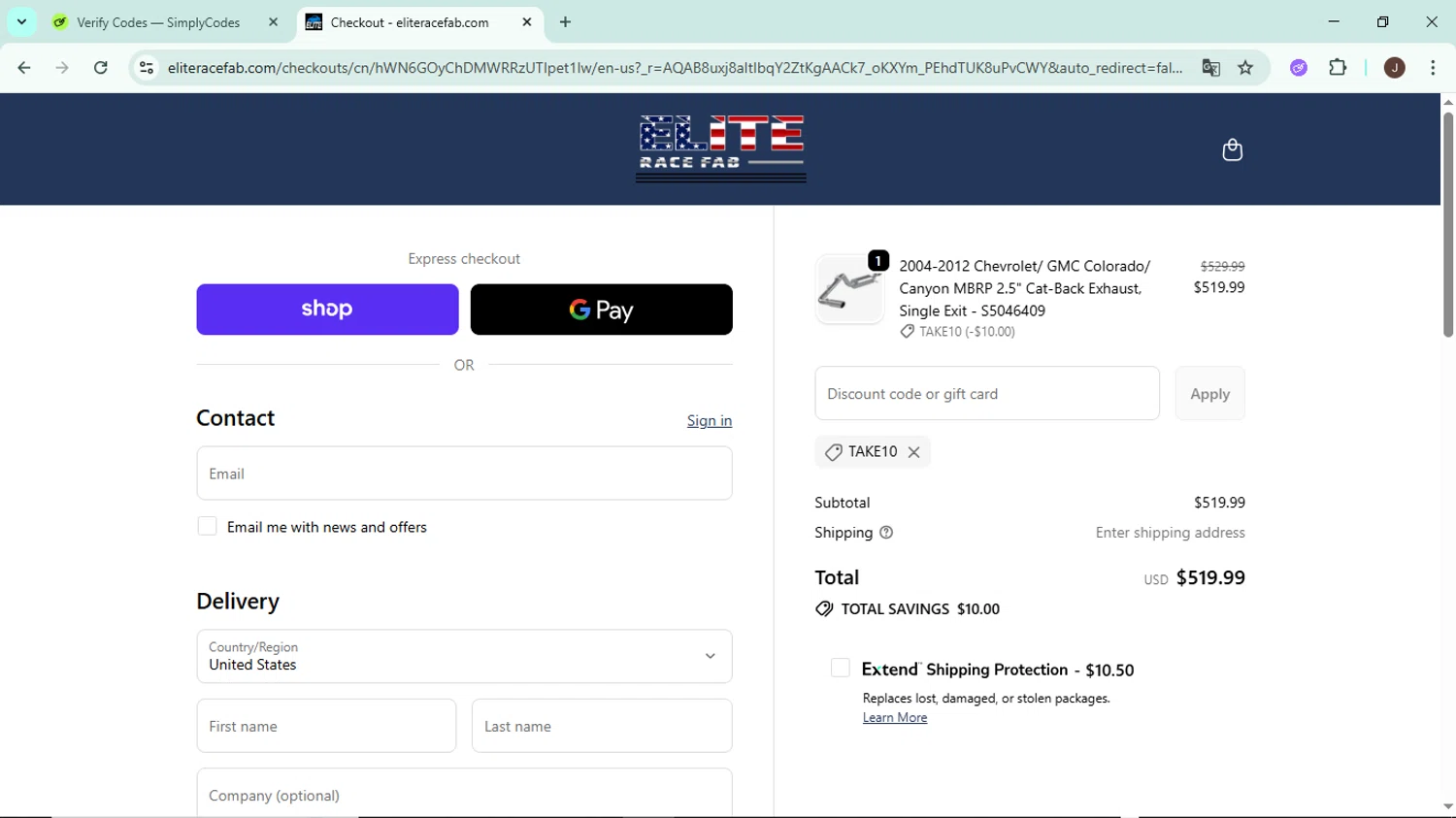1456x818 pixels.
Task: Click the TAKE10 (-$10.00) line under product
Action: [x=958, y=332]
